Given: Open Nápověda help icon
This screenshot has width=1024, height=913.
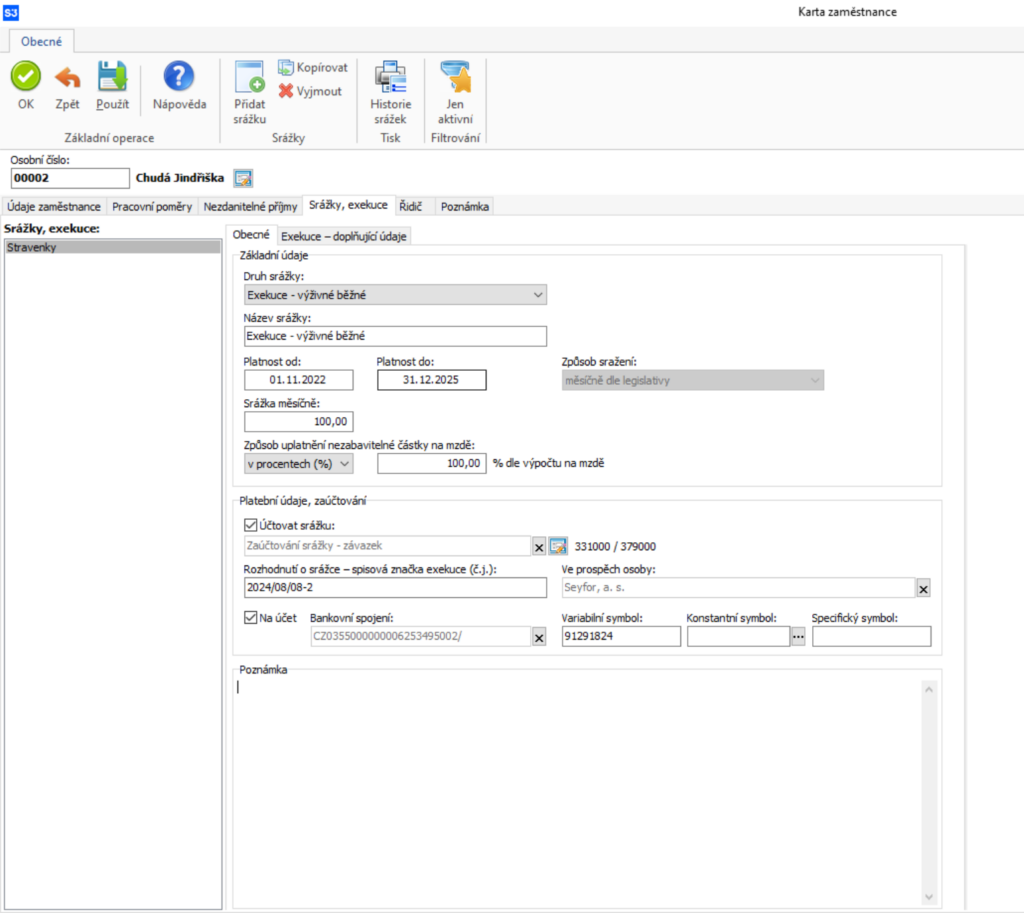Looking at the screenshot, I should pos(179,77).
